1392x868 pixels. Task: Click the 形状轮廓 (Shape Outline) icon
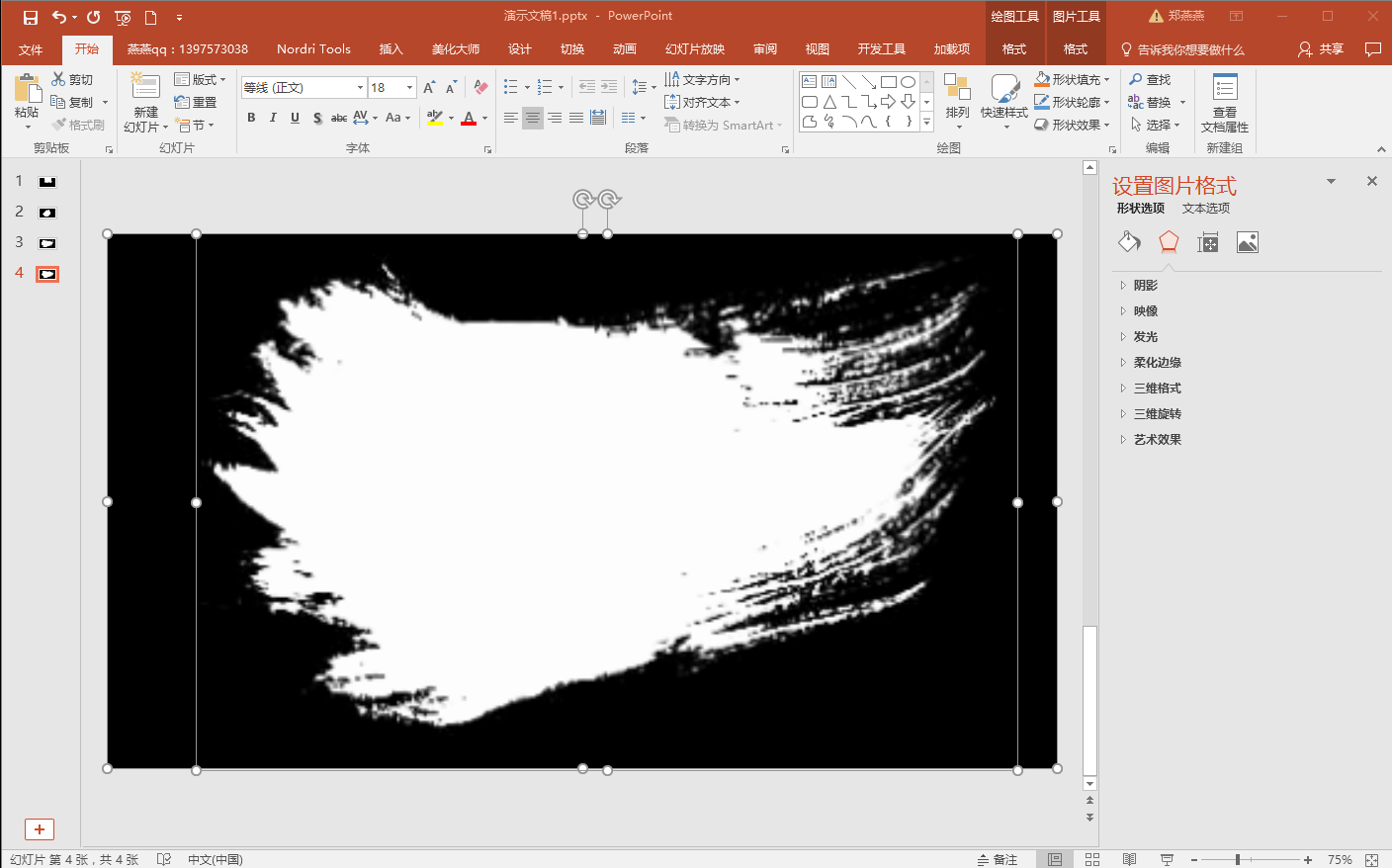pos(1042,101)
